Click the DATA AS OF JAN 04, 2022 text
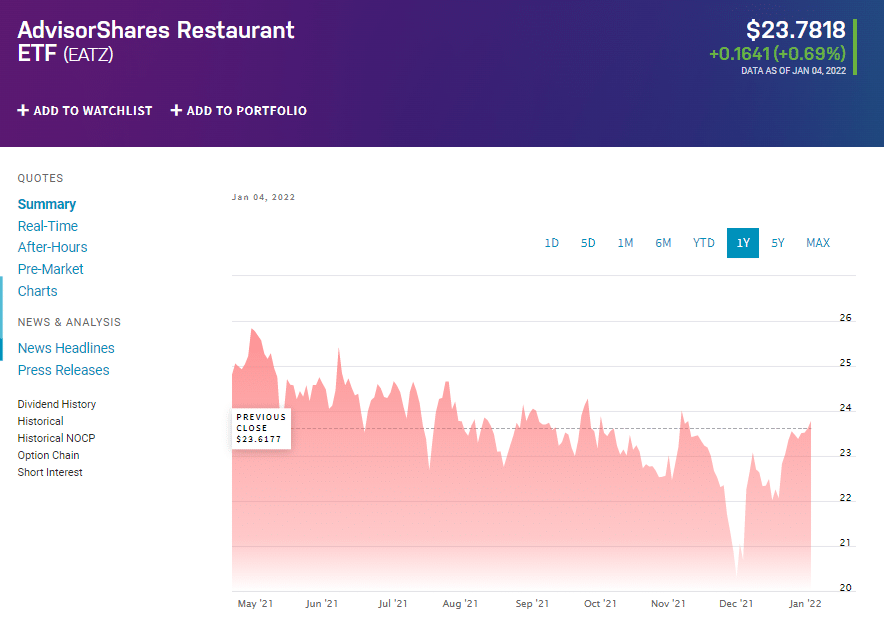 point(793,70)
